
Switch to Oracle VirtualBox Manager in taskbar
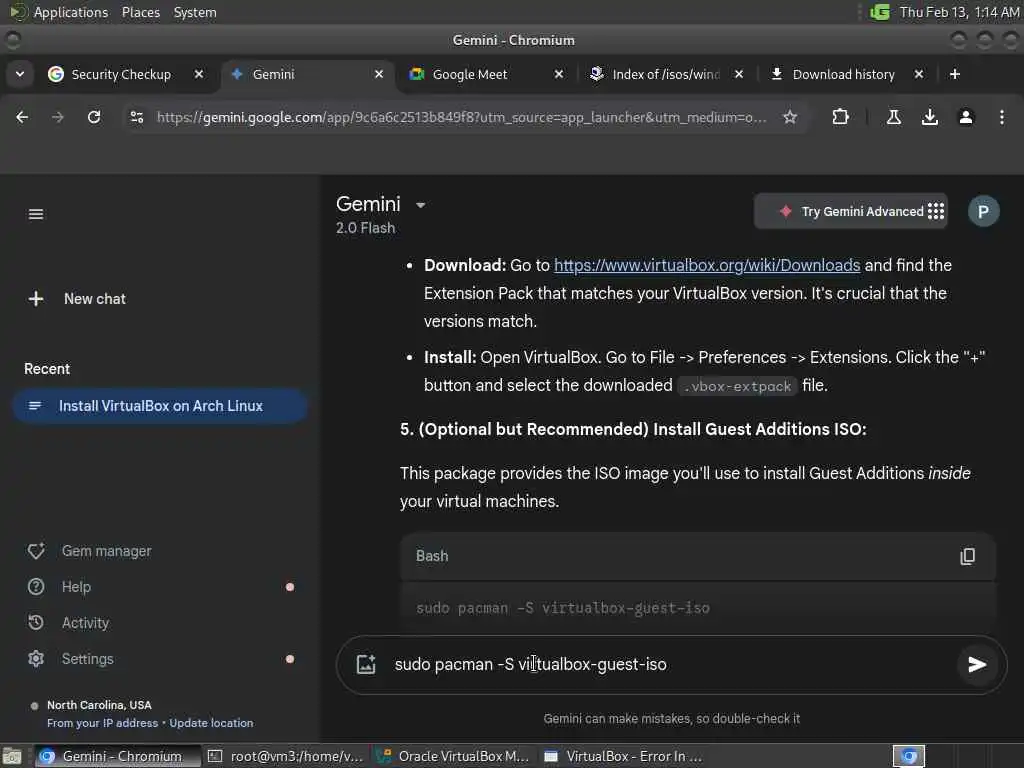click(454, 756)
